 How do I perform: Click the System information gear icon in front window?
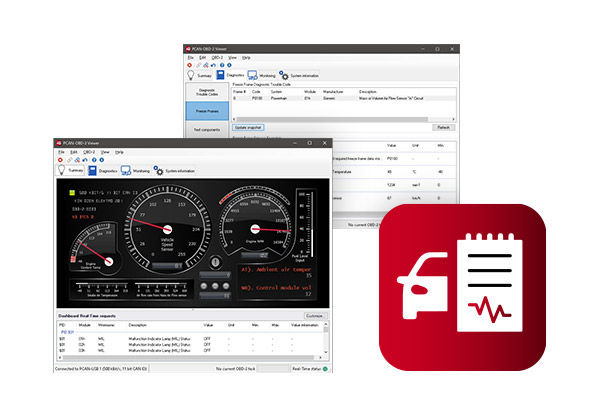coord(160,172)
